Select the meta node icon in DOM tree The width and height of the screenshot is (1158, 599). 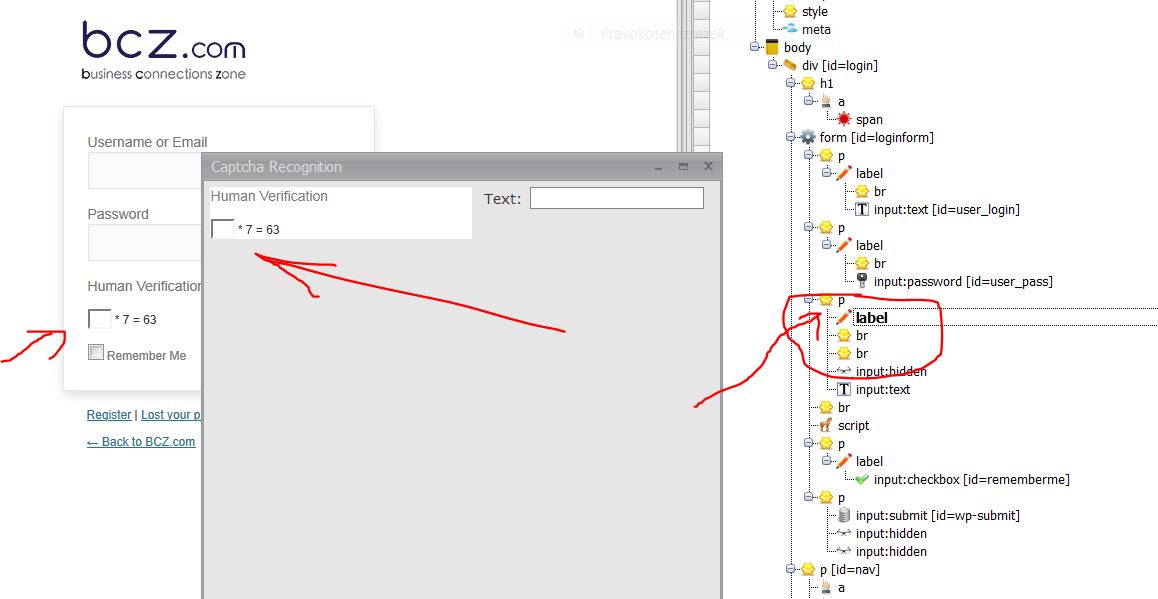(x=790, y=30)
